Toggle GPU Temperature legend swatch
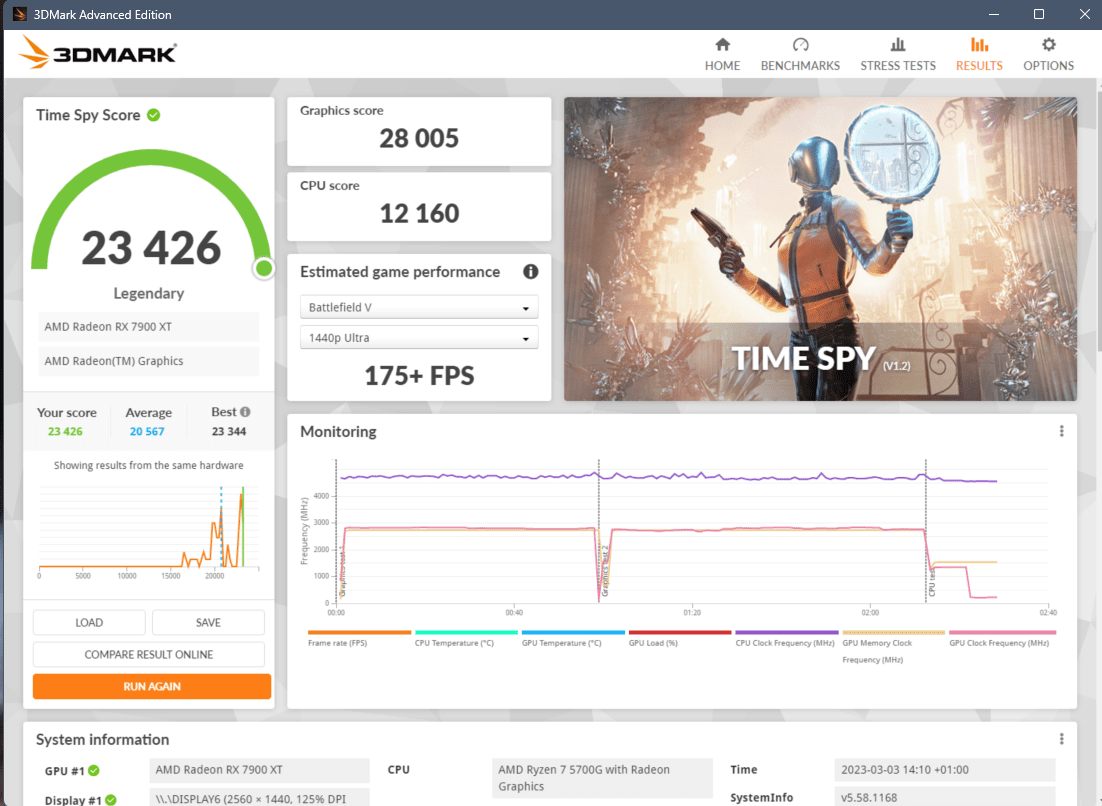This screenshot has width=1102, height=806. (x=573, y=632)
